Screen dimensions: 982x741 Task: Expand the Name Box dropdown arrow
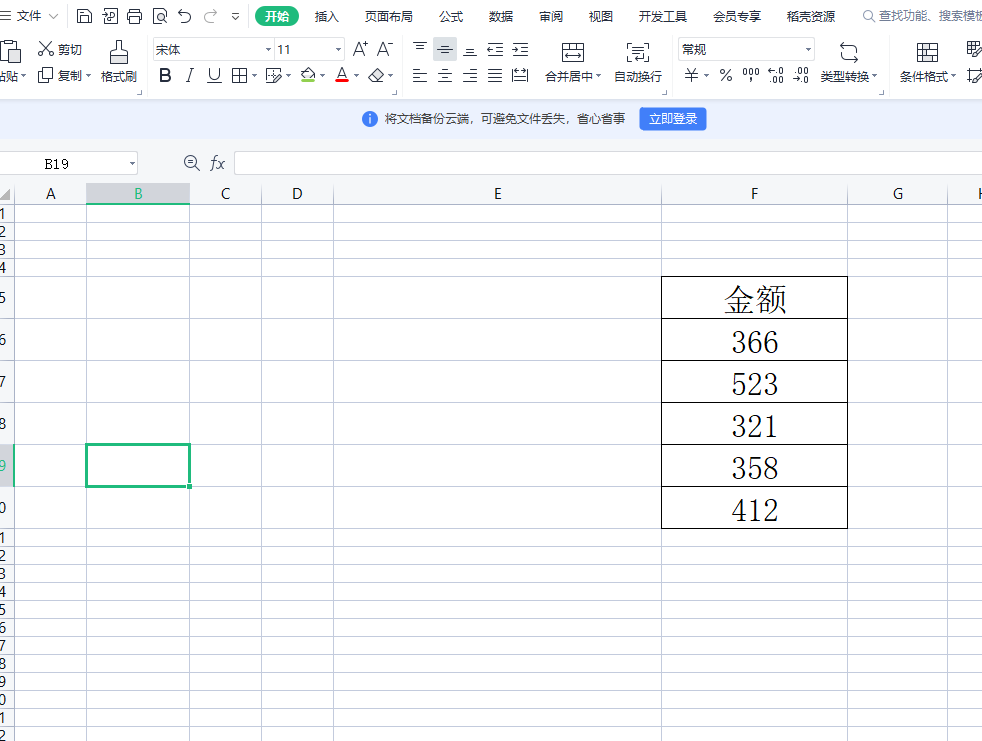132,163
